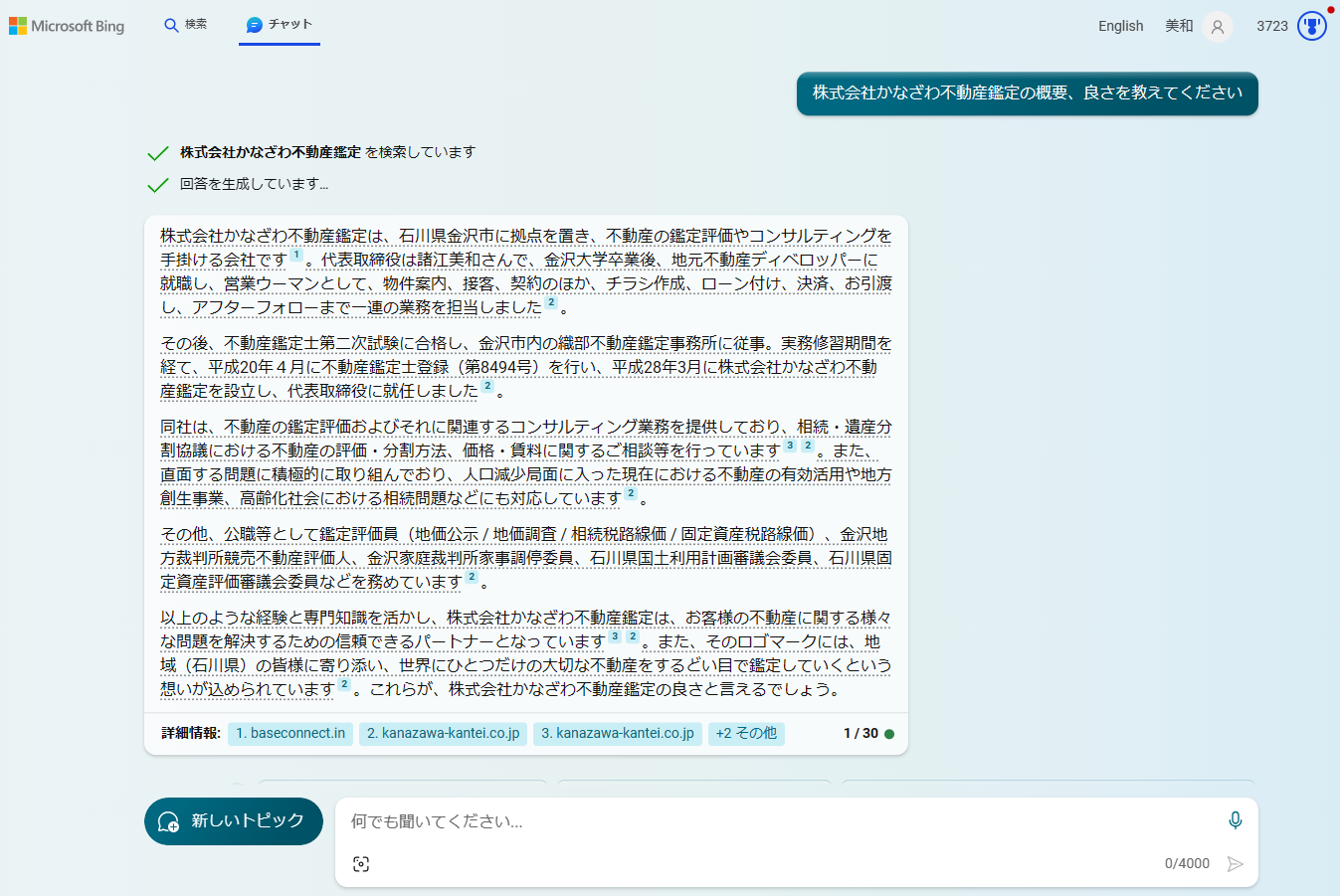Open the 検索 search tab
The height and width of the screenshot is (896, 1340).
coord(186,25)
